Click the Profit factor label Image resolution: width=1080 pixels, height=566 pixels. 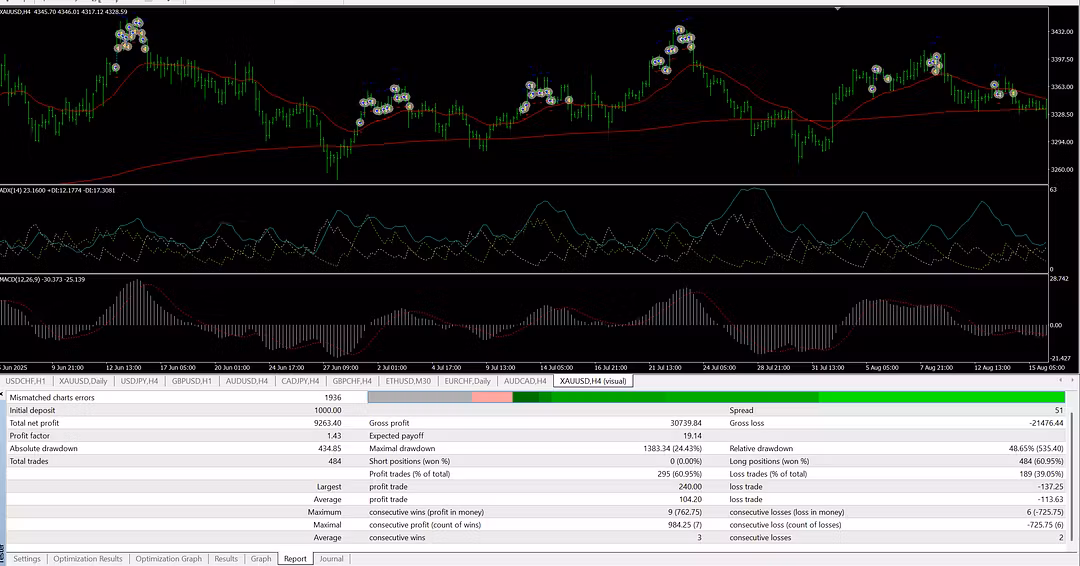[30, 436]
